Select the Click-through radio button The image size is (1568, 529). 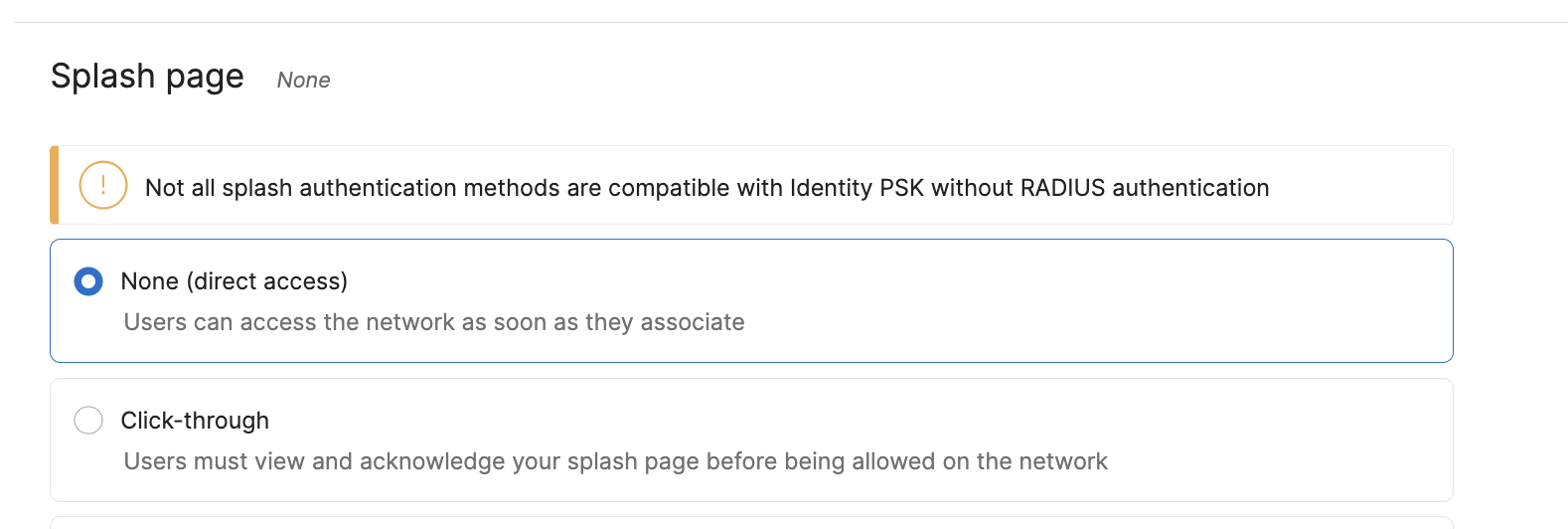tap(88, 421)
